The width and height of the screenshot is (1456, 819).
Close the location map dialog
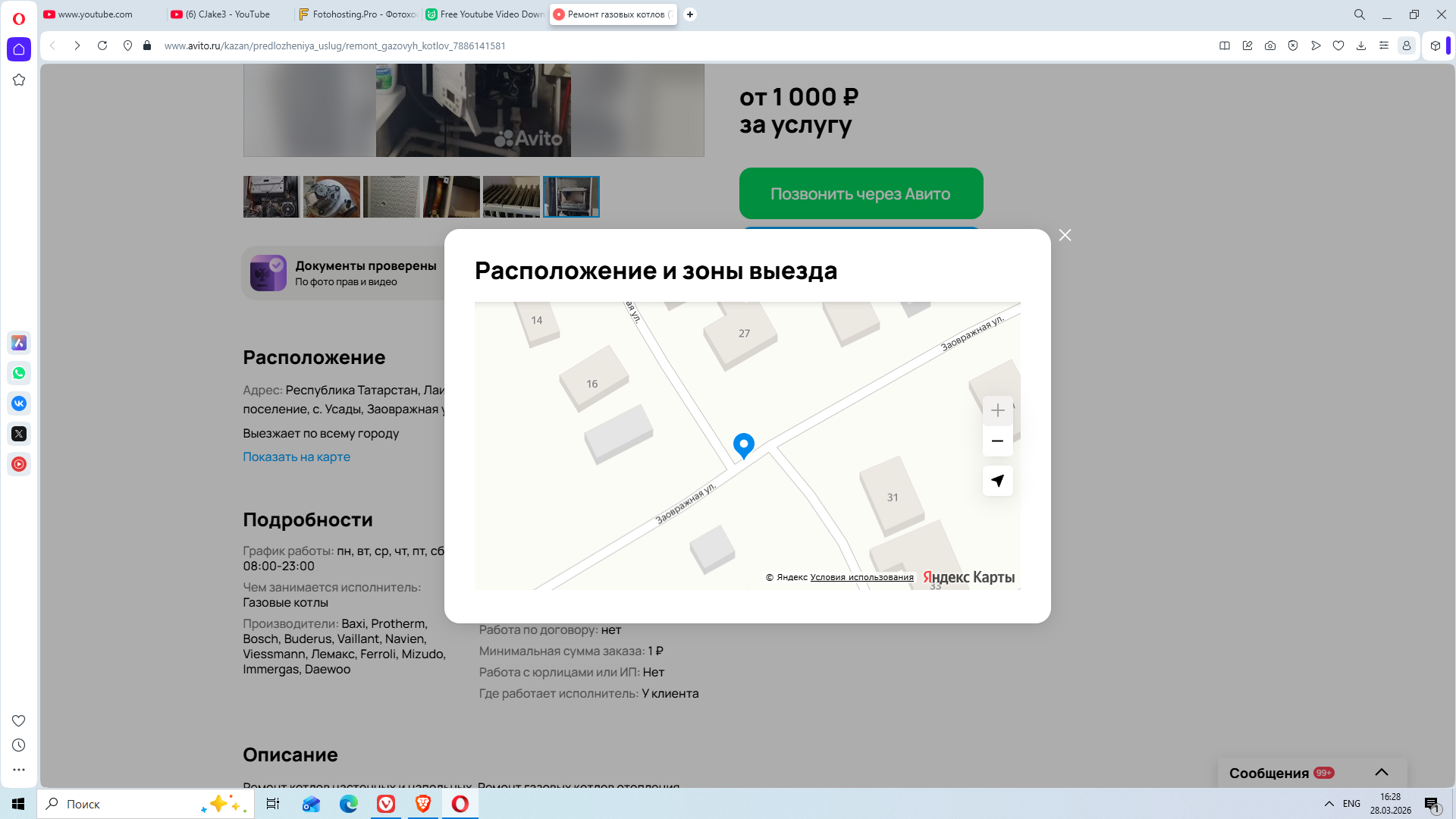coord(1065,235)
